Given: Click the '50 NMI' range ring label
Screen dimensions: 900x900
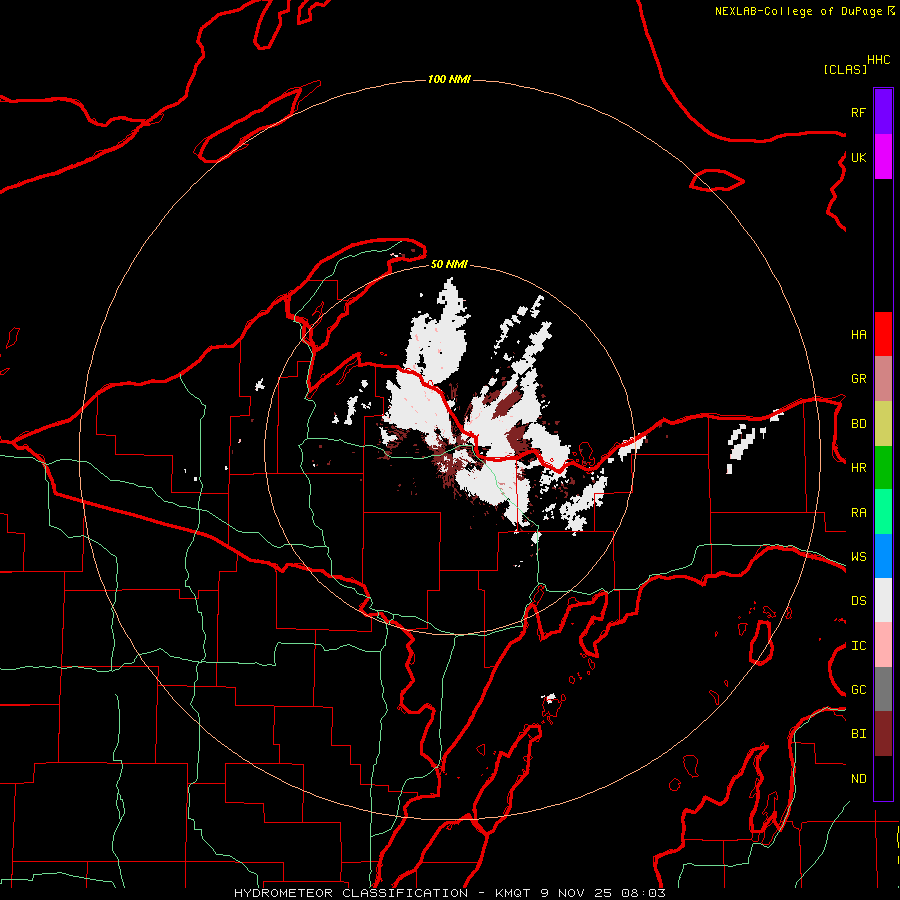Looking at the screenshot, I should click(x=449, y=265).
